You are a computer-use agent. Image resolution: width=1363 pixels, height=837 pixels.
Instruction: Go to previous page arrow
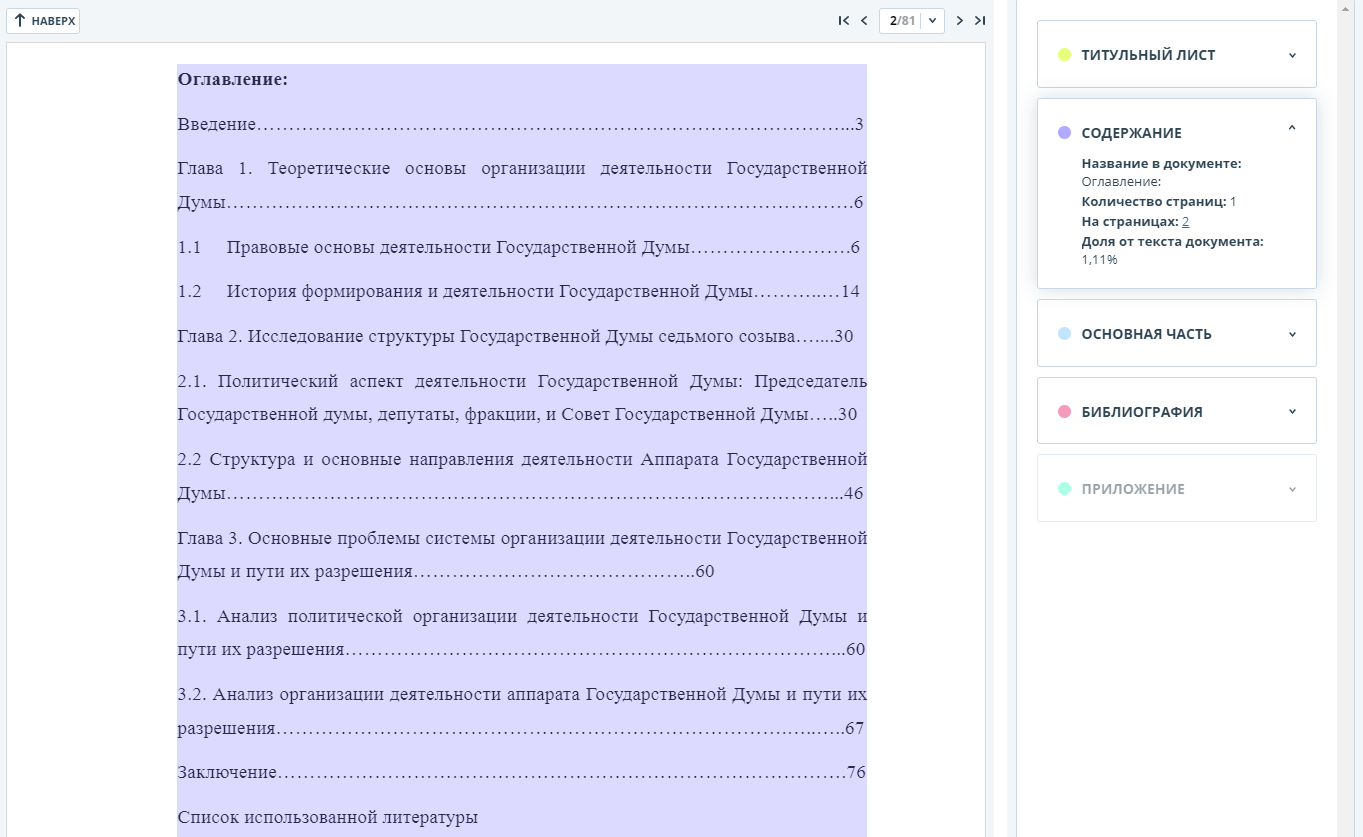(864, 20)
